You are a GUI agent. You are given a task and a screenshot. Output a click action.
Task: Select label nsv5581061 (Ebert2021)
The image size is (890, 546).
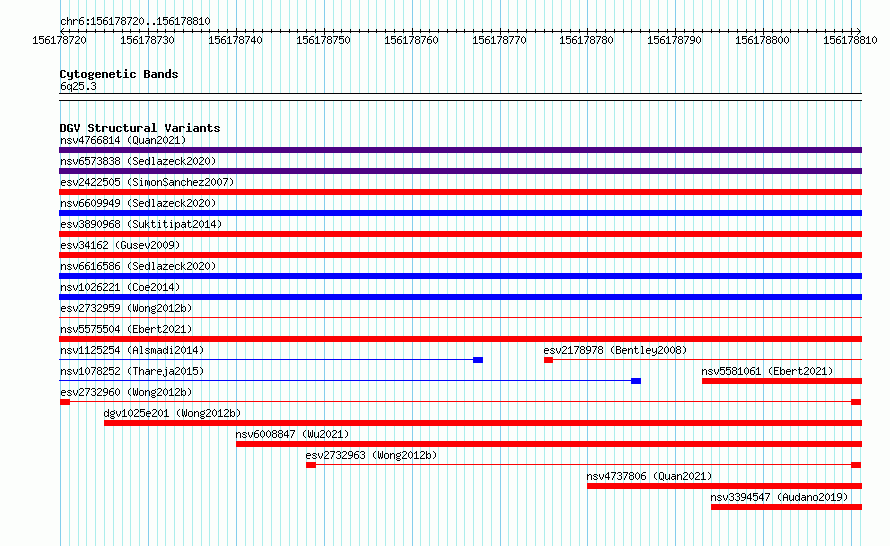point(767,371)
